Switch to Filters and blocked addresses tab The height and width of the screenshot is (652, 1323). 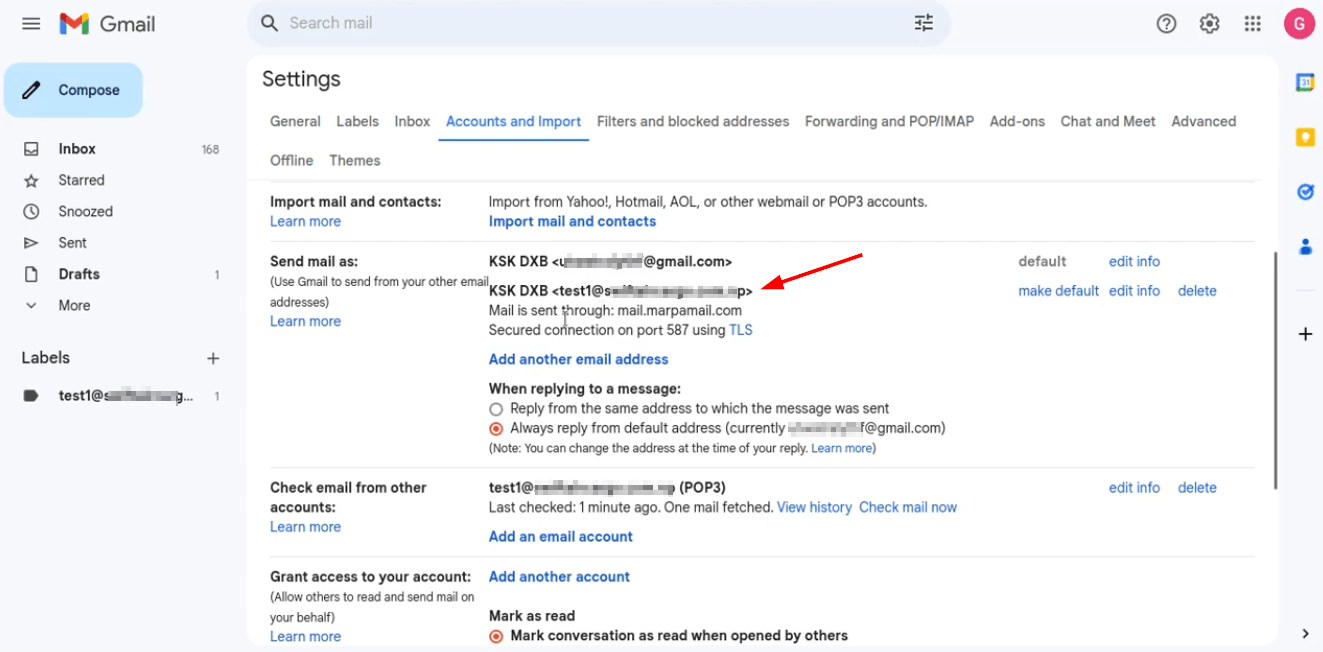(x=693, y=121)
